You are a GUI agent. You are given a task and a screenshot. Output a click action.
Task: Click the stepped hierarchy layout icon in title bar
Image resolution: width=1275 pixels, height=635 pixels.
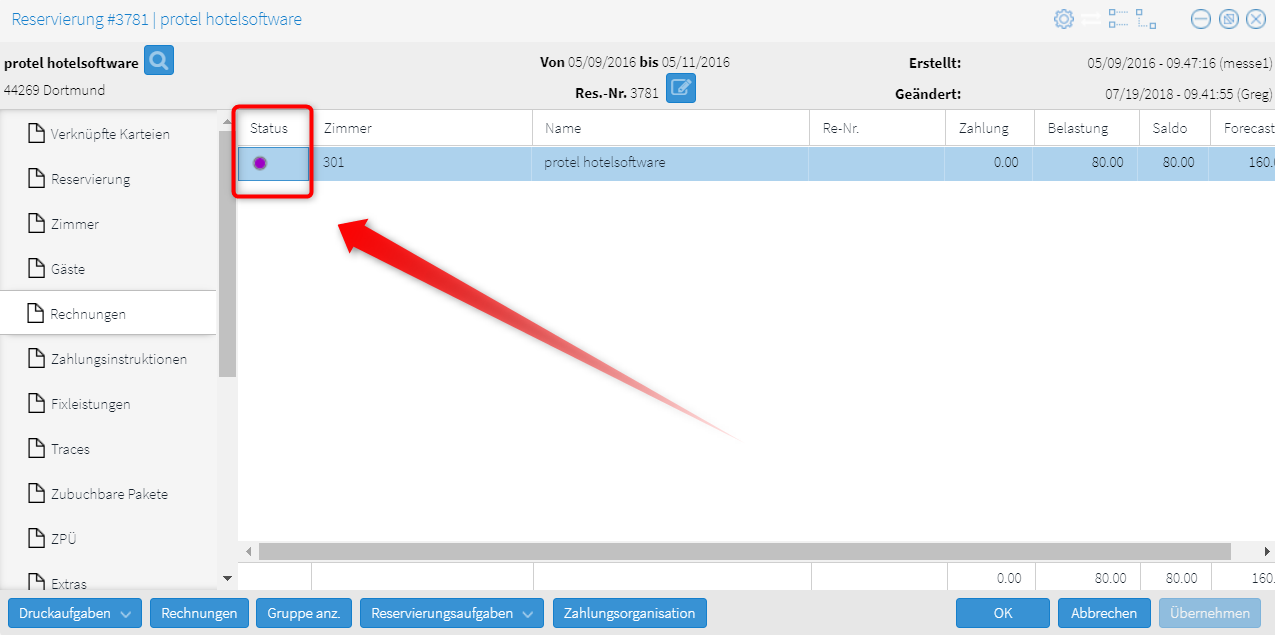tap(1146, 19)
